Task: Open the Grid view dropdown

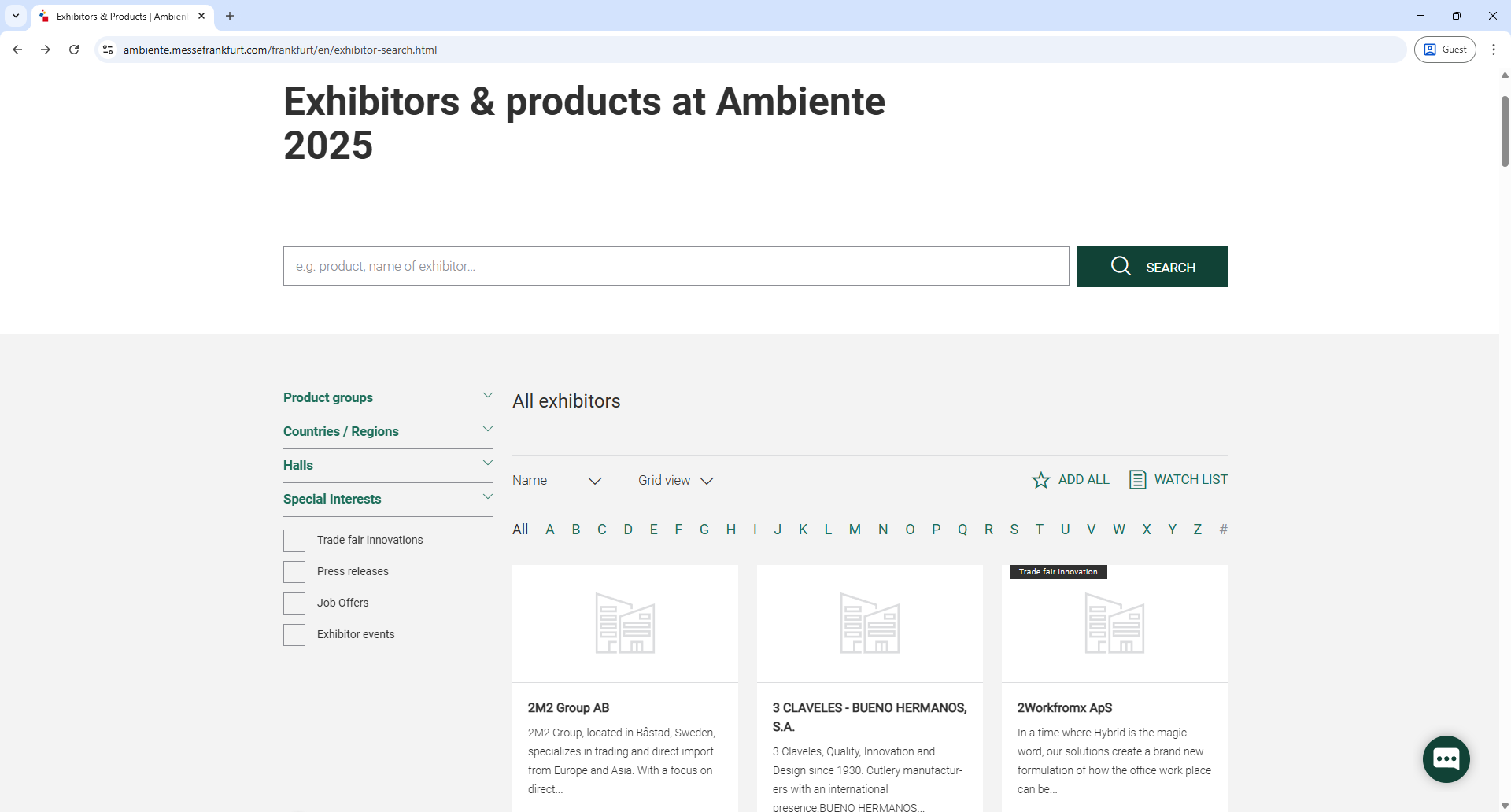Action: coord(674,480)
